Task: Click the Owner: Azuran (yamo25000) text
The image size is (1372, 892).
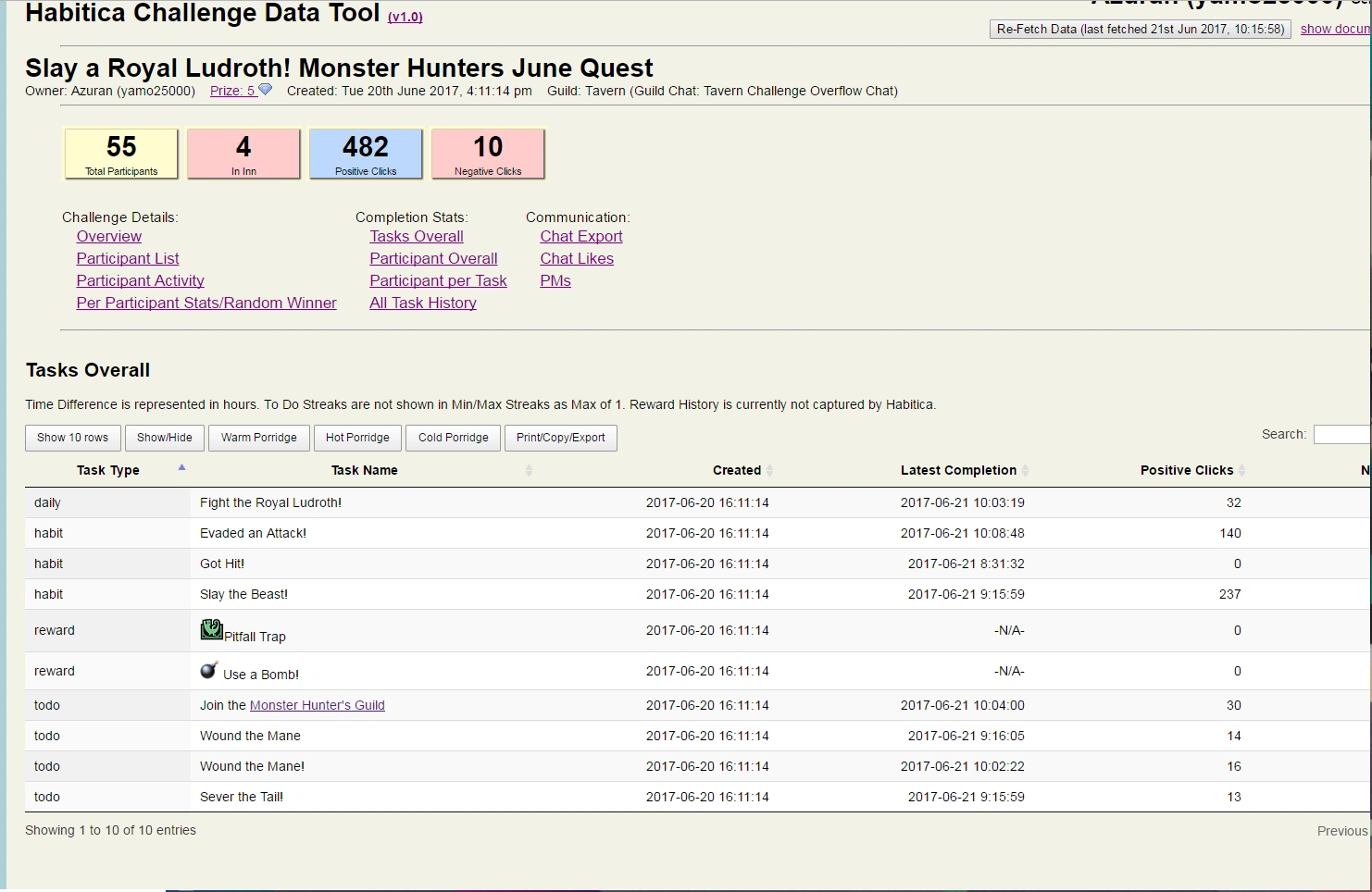Action: click(110, 91)
